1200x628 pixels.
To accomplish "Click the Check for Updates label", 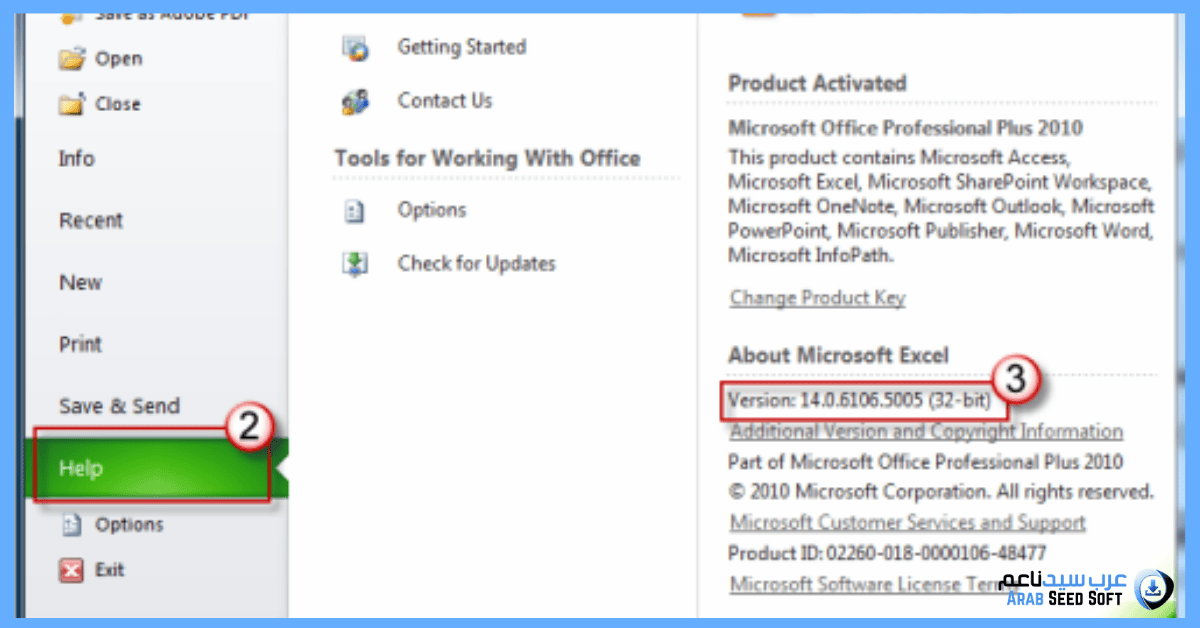I will click(x=476, y=264).
